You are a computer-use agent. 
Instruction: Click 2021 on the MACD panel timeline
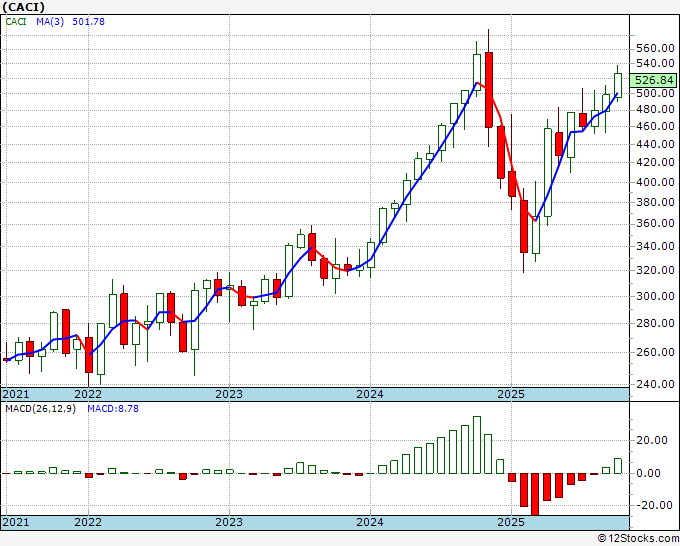pyautogui.click(x=15, y=522)
